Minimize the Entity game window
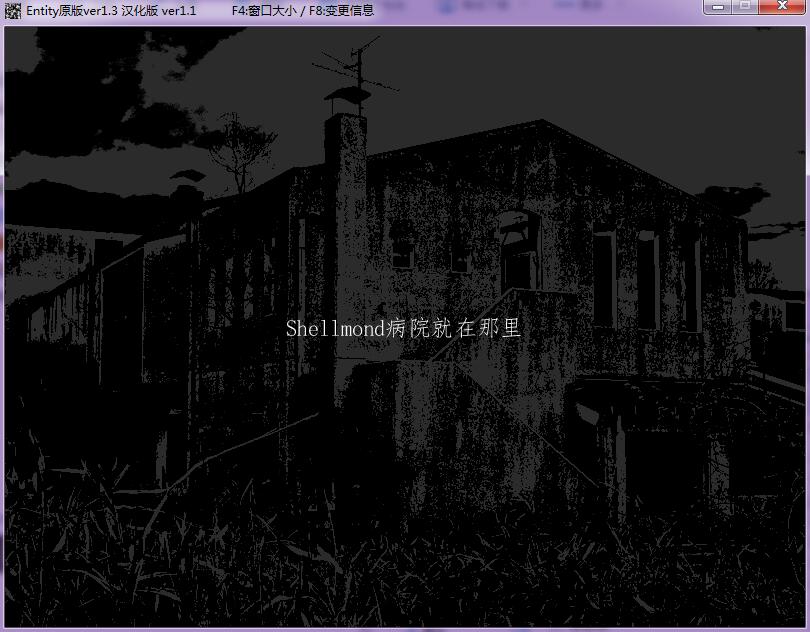The image size is (810, 632). pos(718,7)
